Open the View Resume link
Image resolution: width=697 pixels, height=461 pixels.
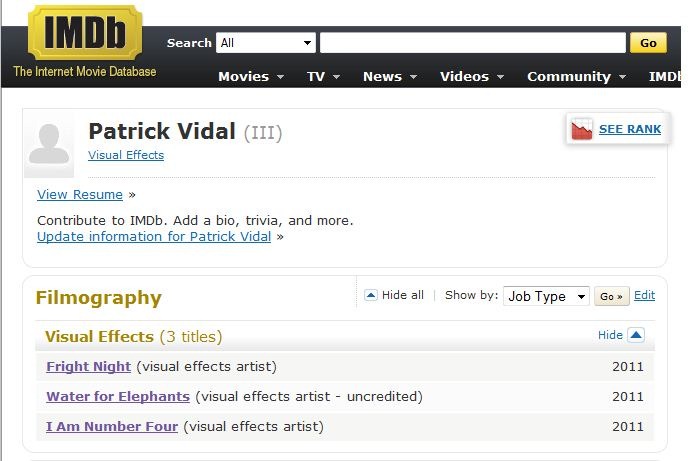[80, 195]
